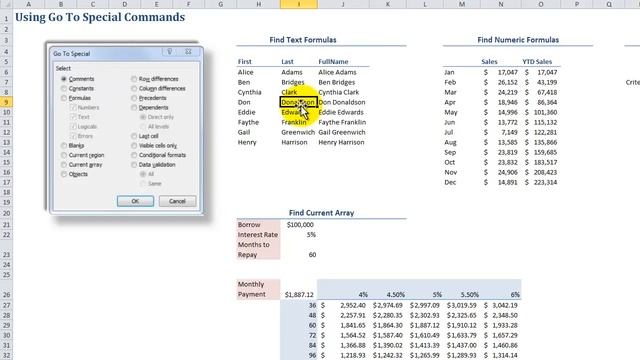Select row 9 header
The image size is (640, 360).
6,102
